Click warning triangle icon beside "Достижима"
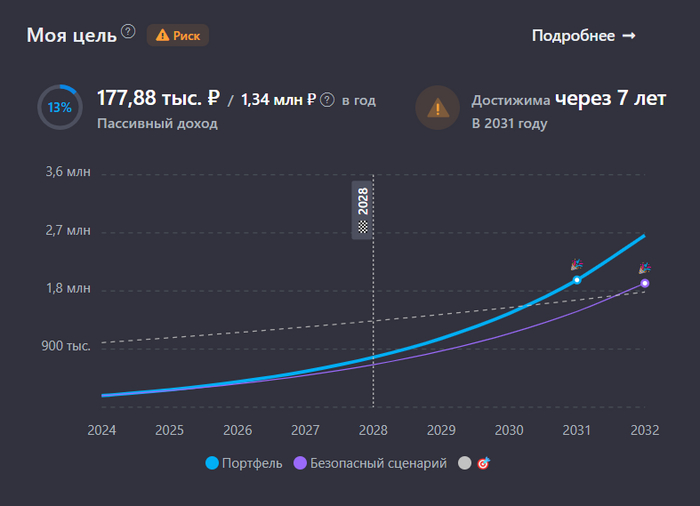The image size is (700, 506). click(x=437, y=107)
